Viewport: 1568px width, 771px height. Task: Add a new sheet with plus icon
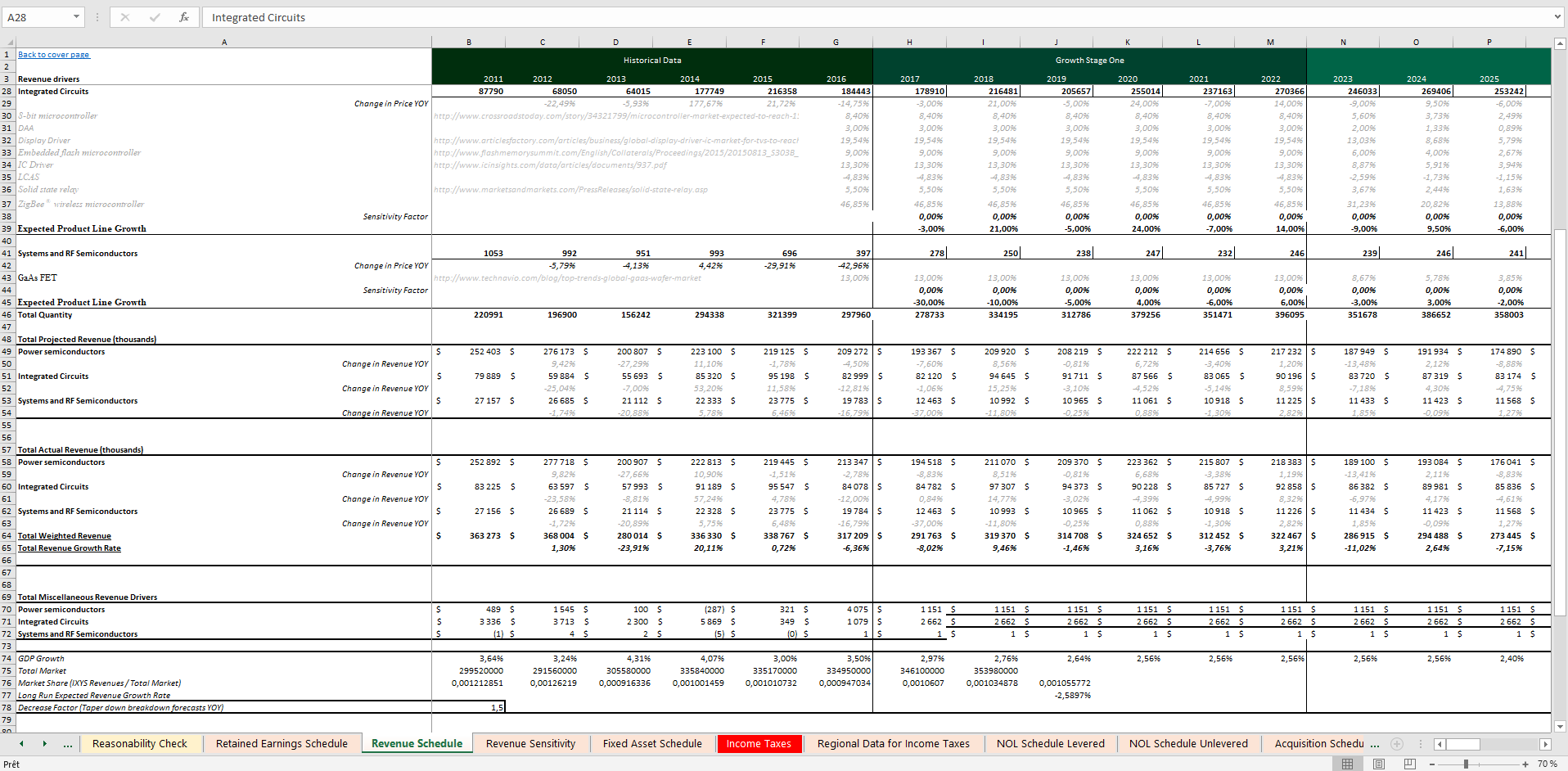coord(1397,744)
